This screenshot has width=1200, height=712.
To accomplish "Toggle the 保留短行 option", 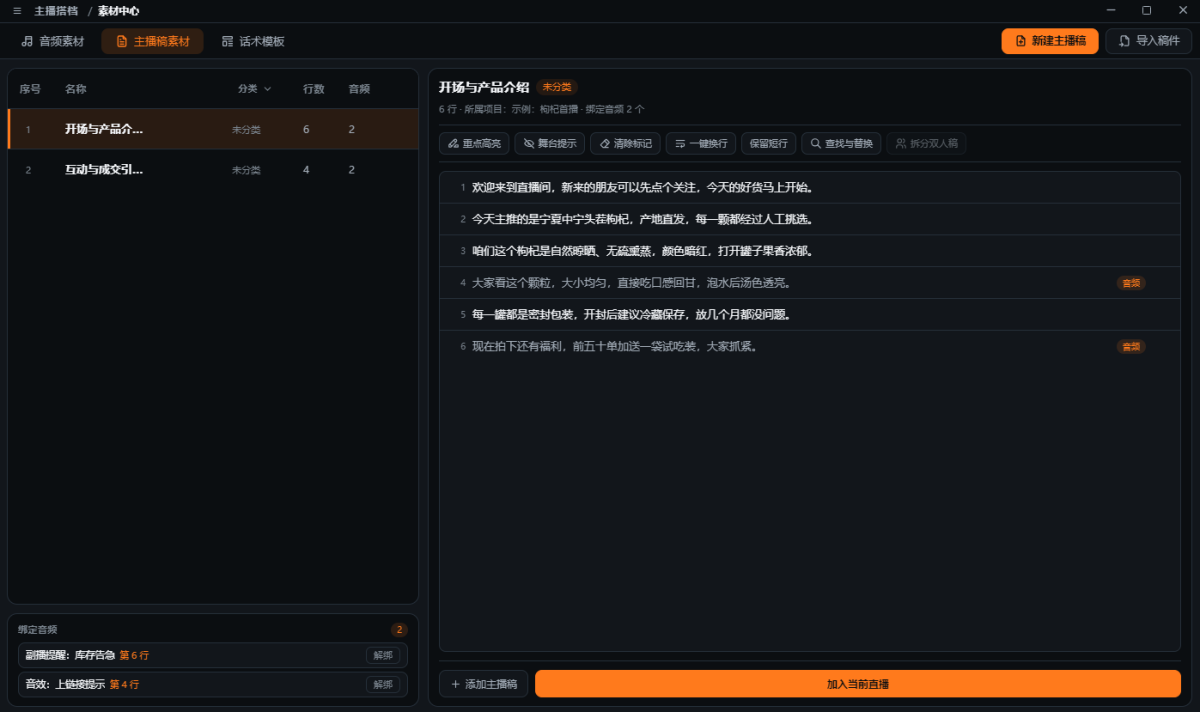I will (769, 144).
